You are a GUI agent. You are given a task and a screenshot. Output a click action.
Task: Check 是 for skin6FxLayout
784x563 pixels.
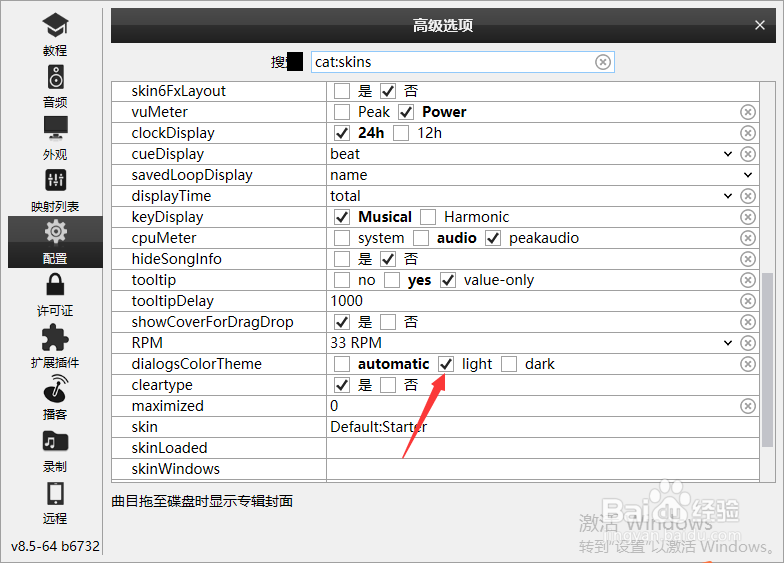(342, 91)
